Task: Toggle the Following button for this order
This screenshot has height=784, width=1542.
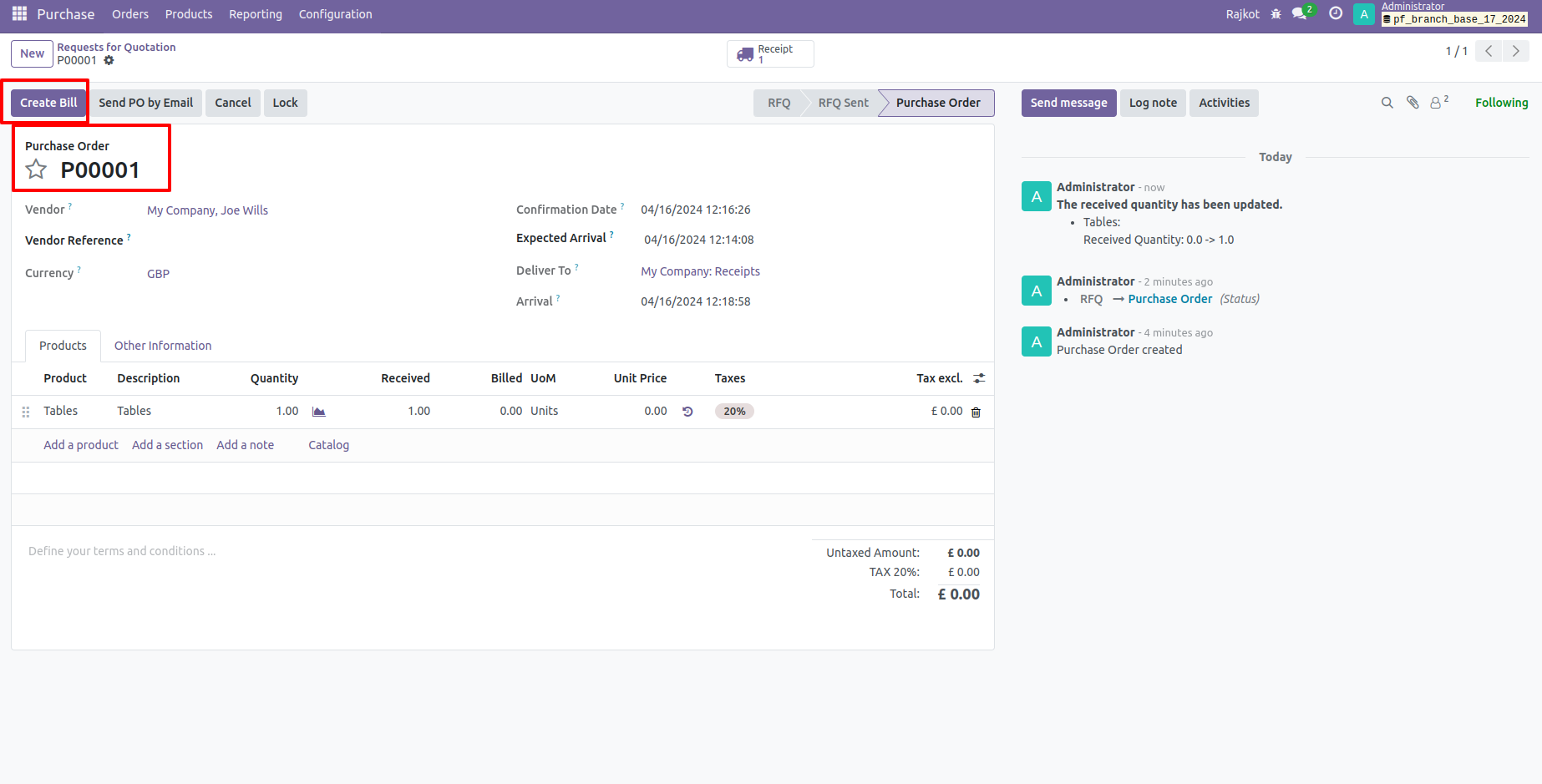Action: tap(1501, 102)
